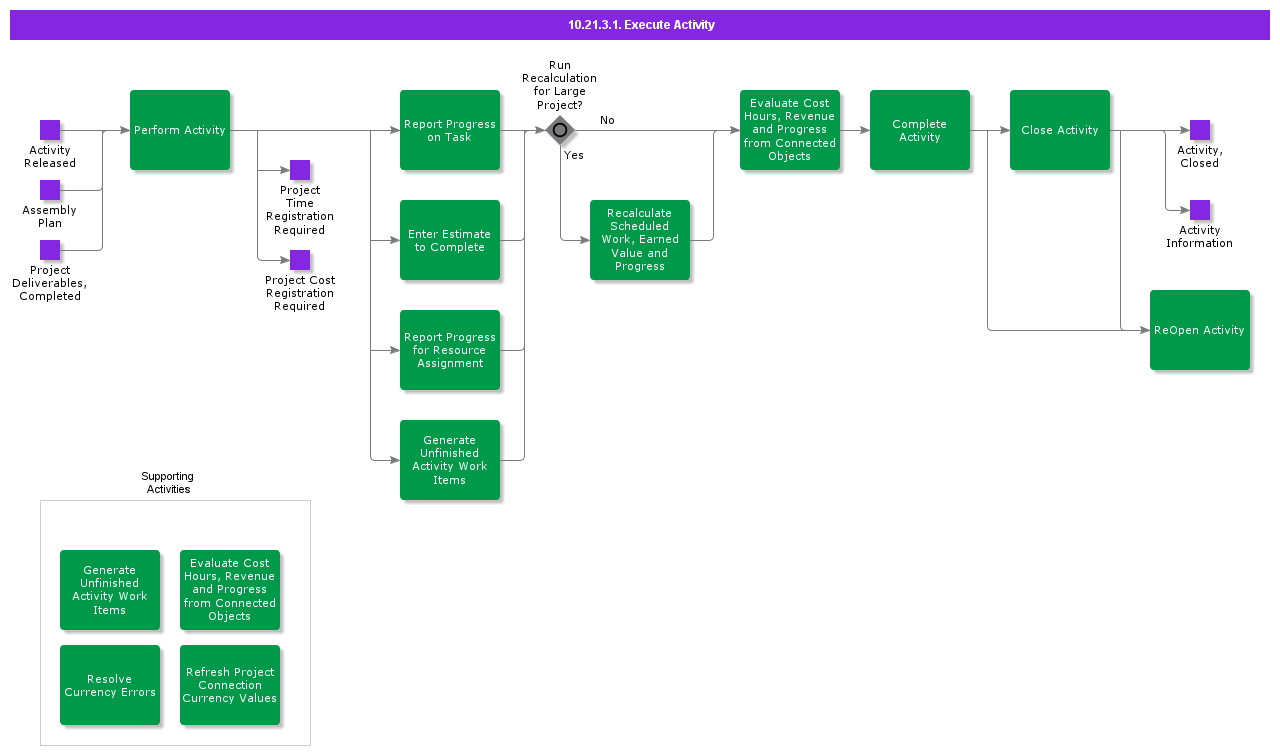Viewport: 1280px width, 755px height.
Task: Open Generate Unfinished Activity Work Items in Supporting Activities
Action: tap(110, 590)
